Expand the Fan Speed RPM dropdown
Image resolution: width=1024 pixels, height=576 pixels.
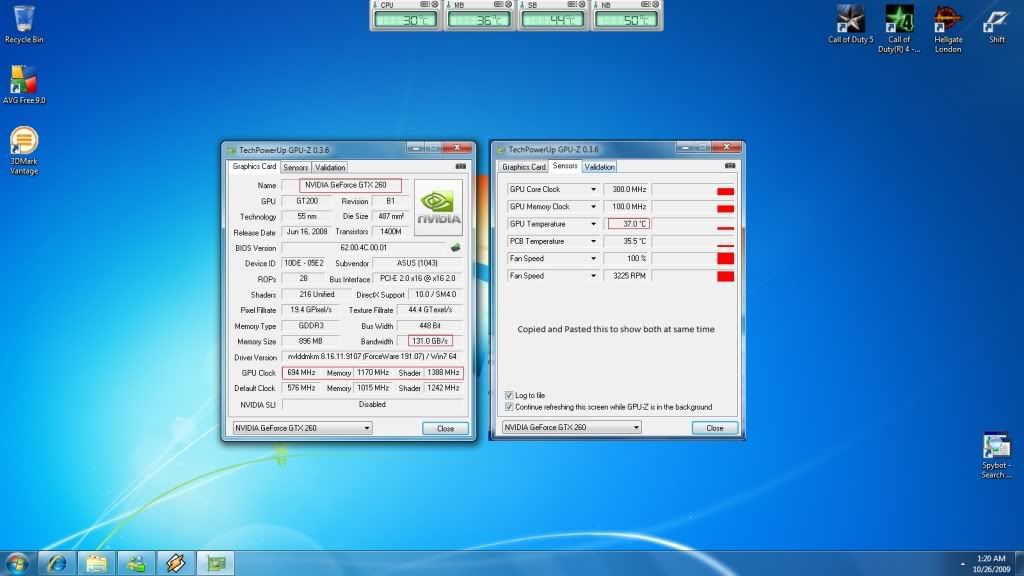[x=593, y=276]
